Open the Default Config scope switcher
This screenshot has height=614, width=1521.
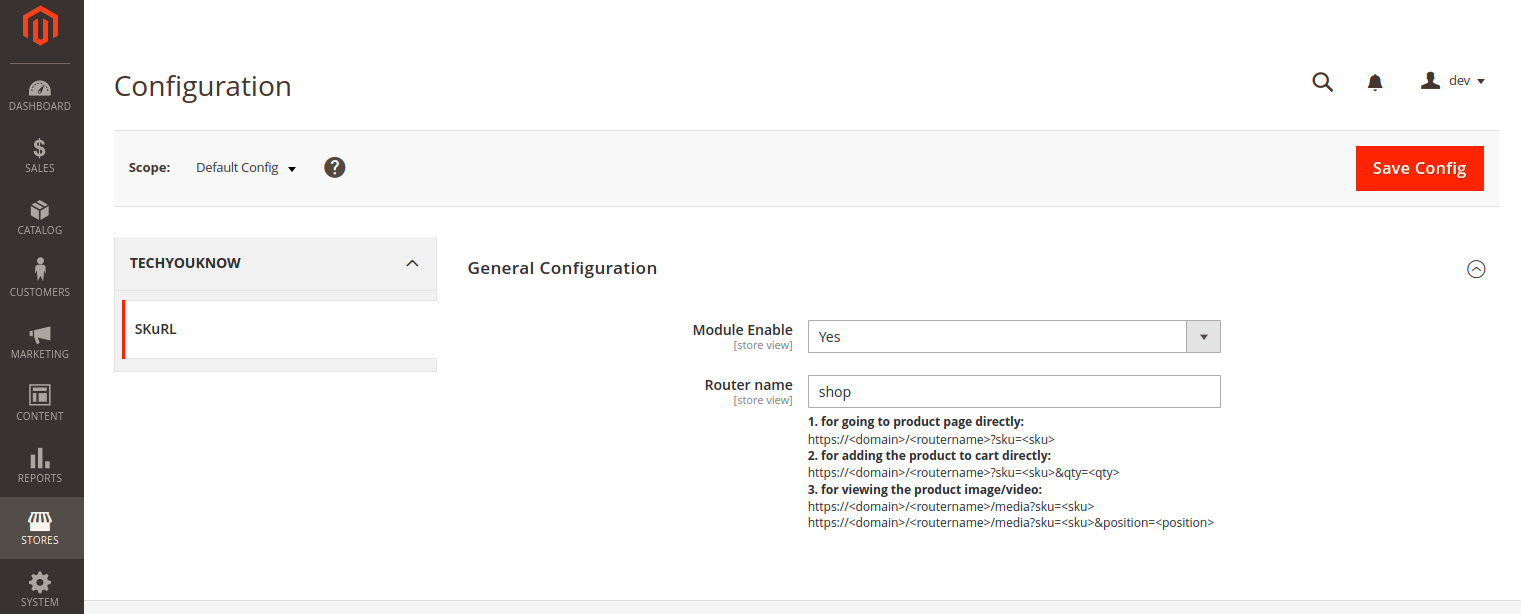tap(246, 168)
